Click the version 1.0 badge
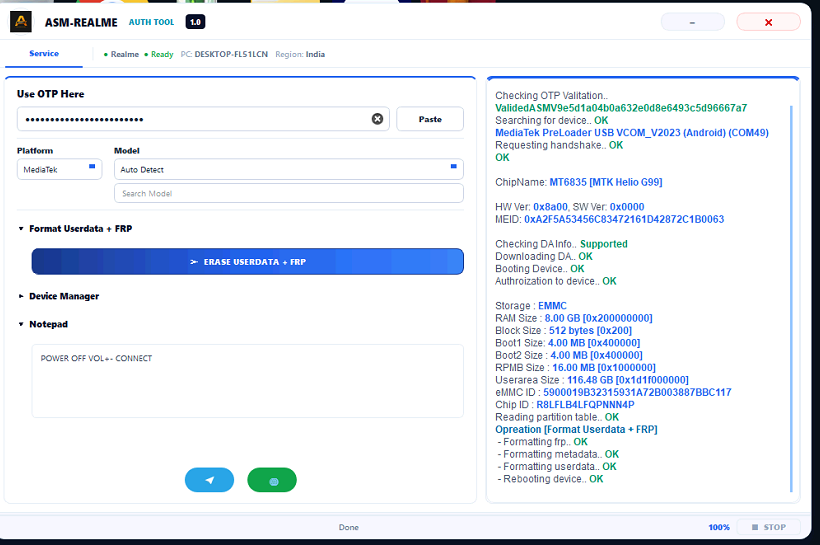Screen dimensions: 820x545 195,22
